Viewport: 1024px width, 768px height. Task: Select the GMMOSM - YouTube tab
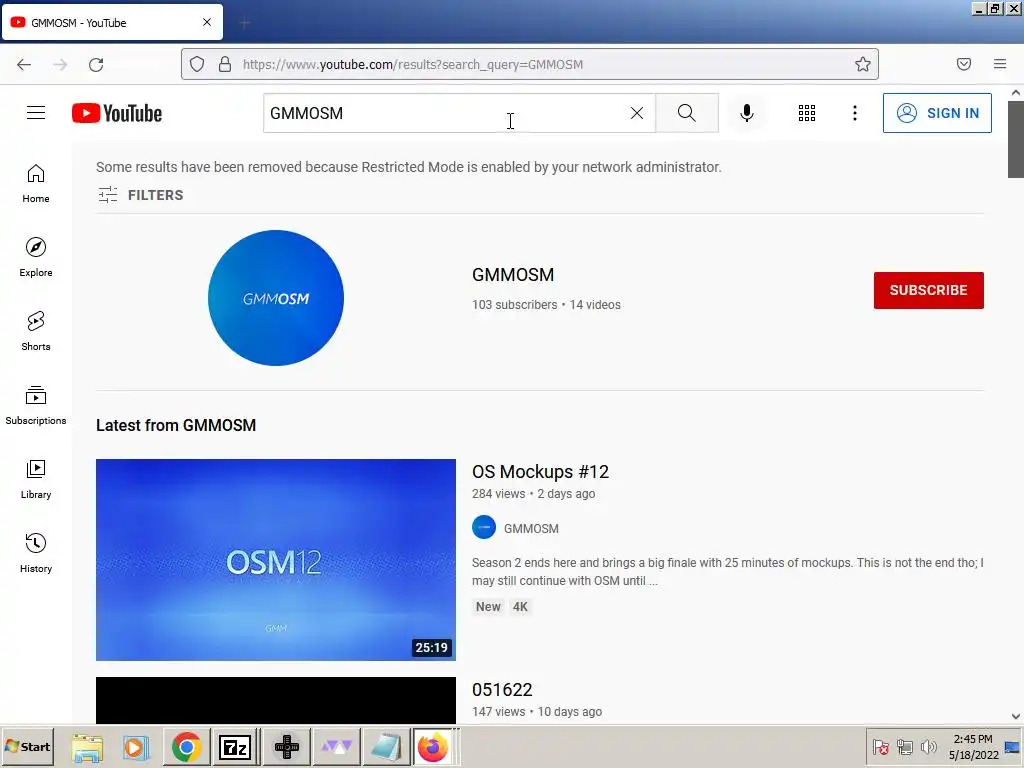click(112, 22)
